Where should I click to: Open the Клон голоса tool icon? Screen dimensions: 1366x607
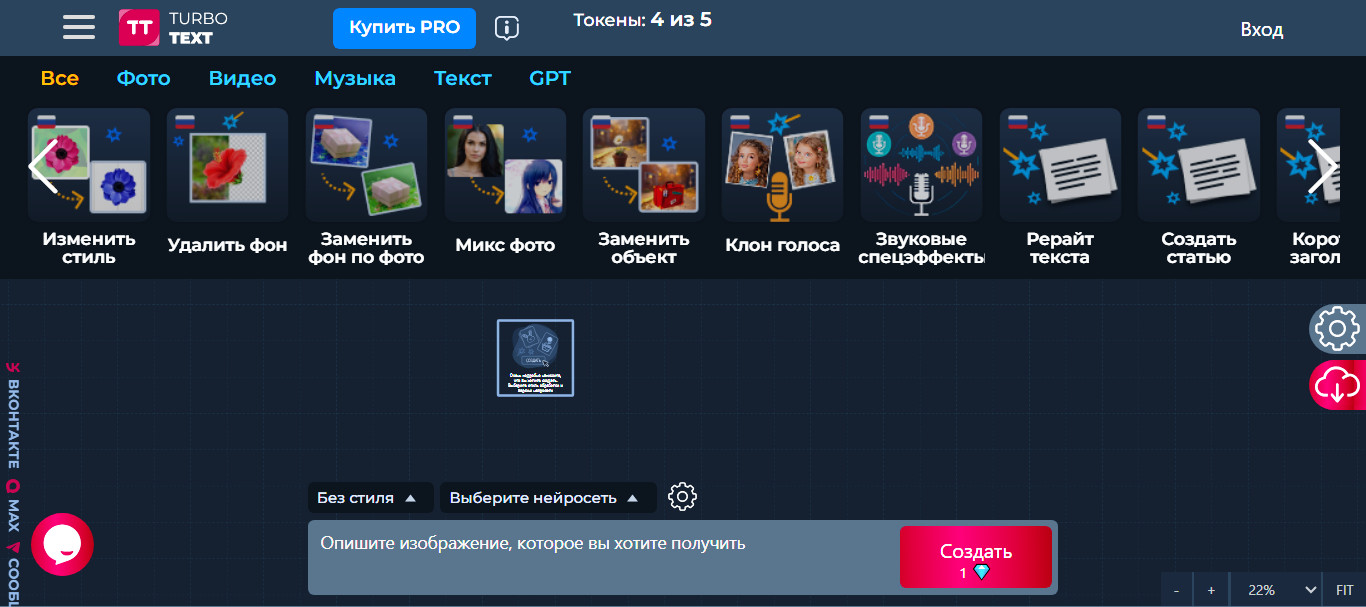782,165
